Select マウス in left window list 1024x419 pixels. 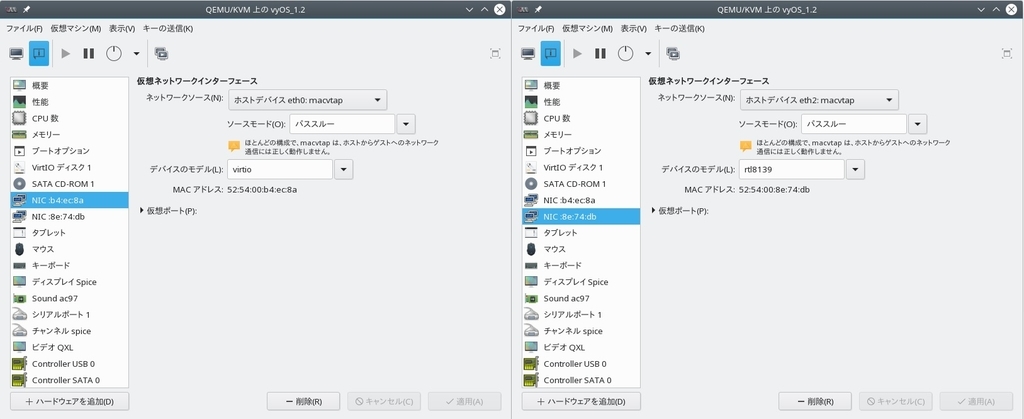click(69, 249)
